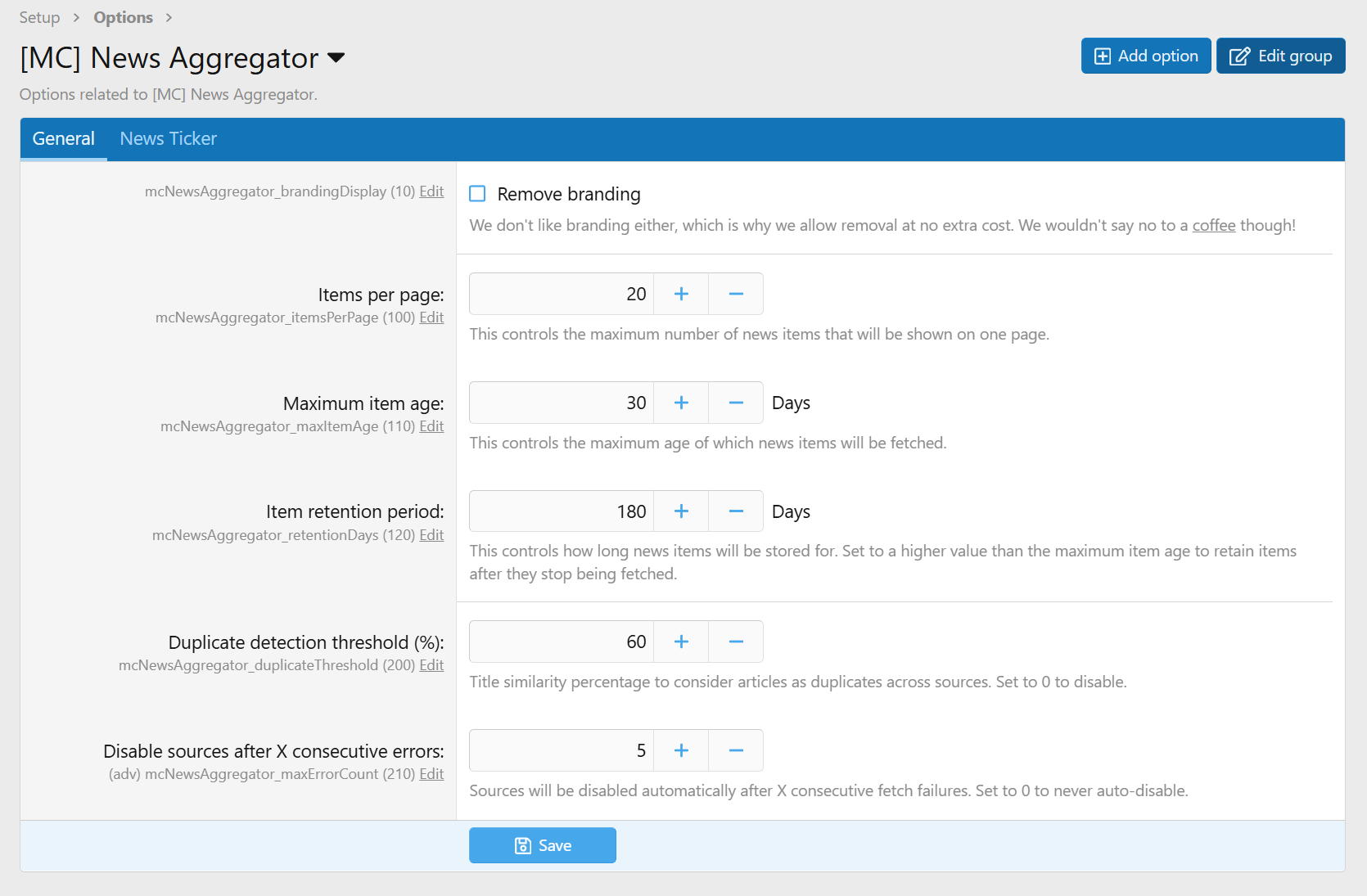Expand the [MC] News Aggregator title dropdown

click(x=336, y=58)
